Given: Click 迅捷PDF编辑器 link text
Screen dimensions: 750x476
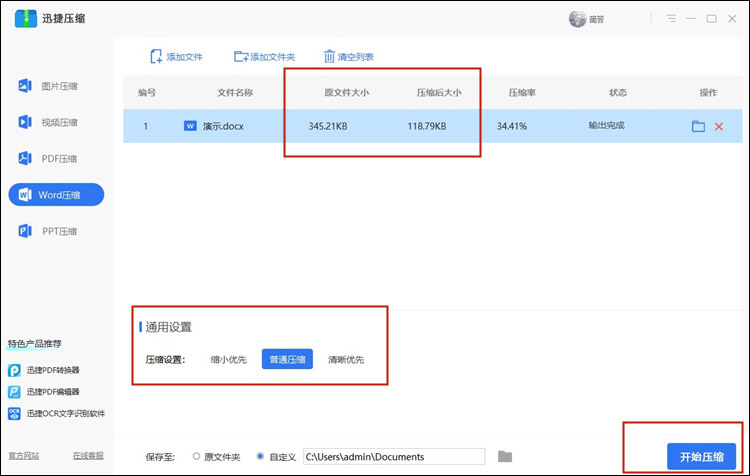Looking at the screenshot, I should point(53,392).
